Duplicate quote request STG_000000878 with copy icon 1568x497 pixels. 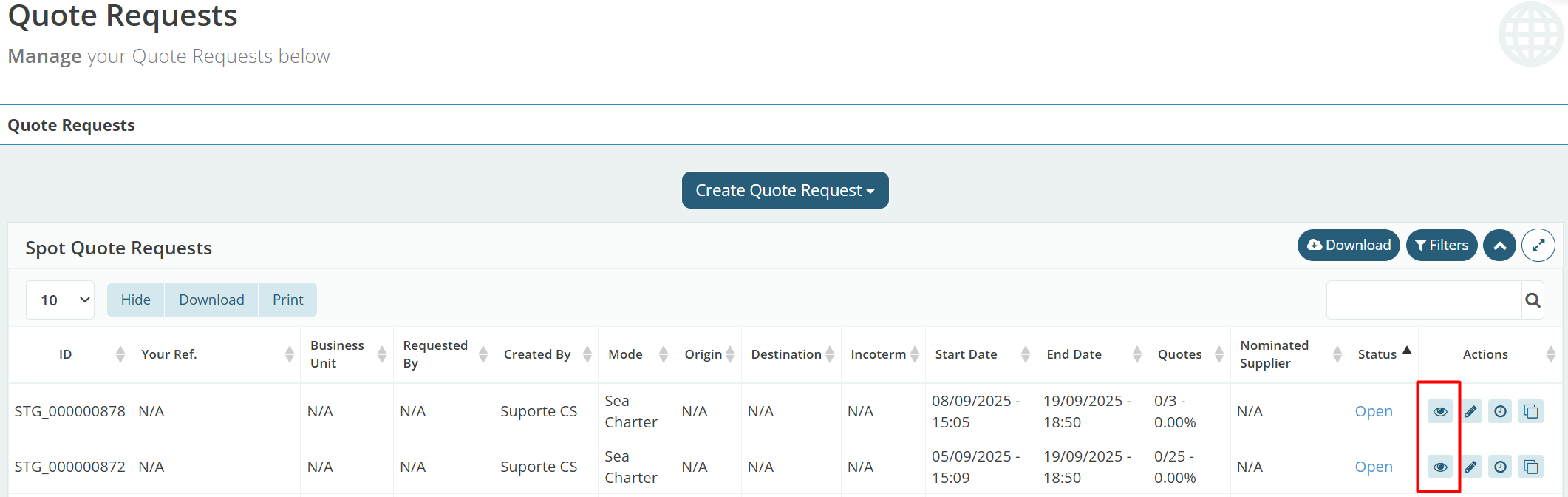(1530, 411)
